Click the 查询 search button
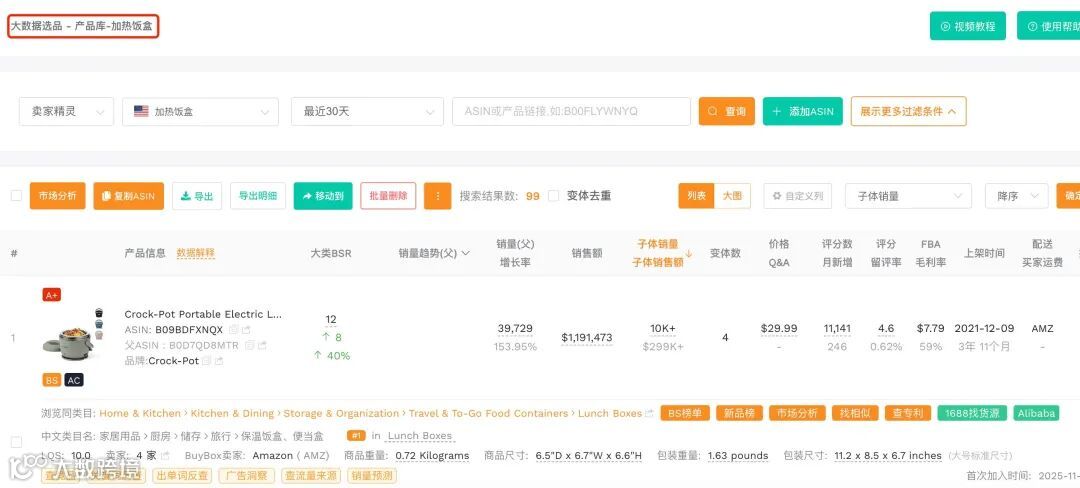This screenshot has height=488, width=1080. tap(727, 111)
